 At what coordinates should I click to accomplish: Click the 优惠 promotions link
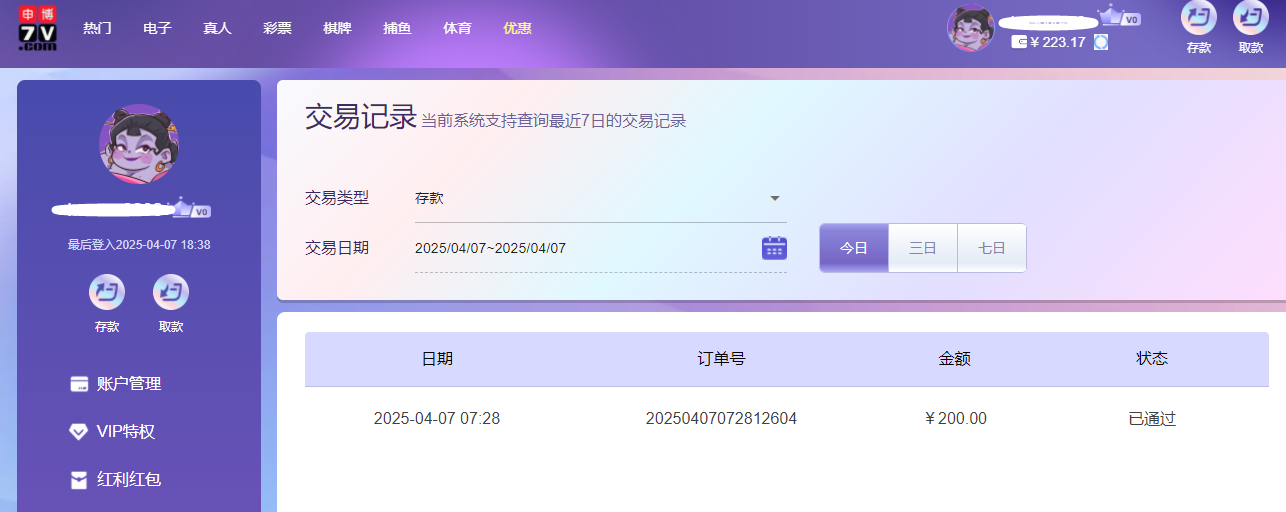point(517,28)
